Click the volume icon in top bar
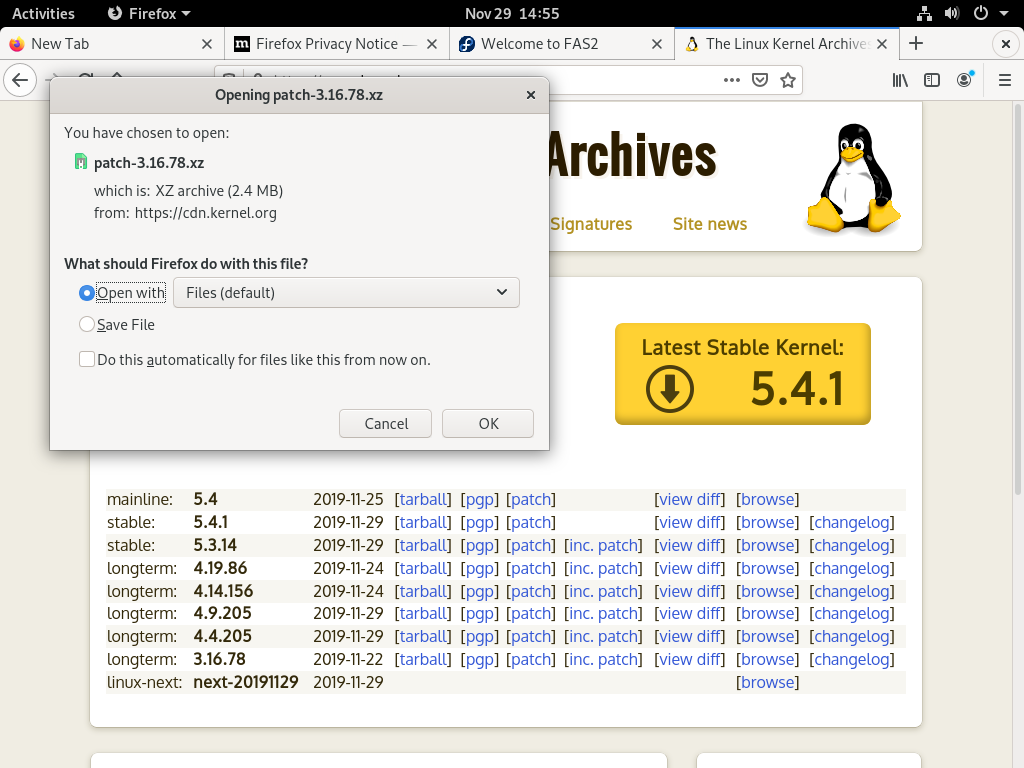Screen dimensions: 1024x768 952,13
